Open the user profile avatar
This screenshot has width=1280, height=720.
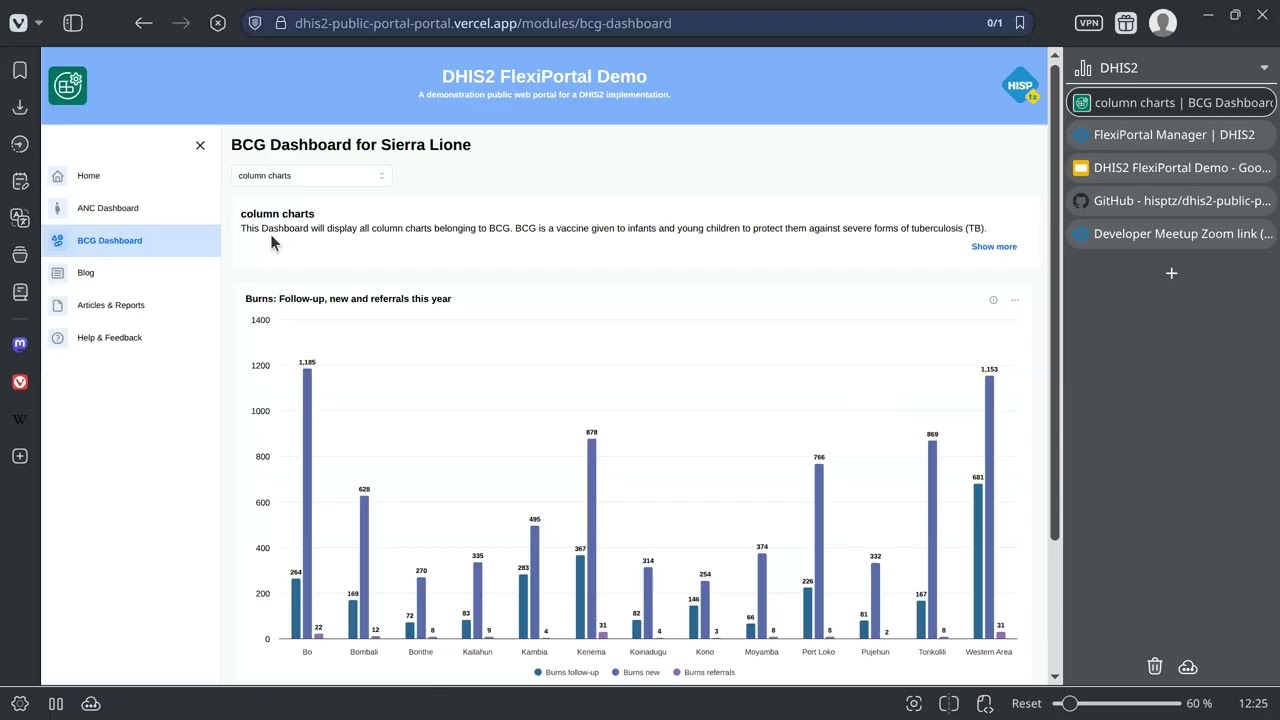click(x=1163, y=23)
